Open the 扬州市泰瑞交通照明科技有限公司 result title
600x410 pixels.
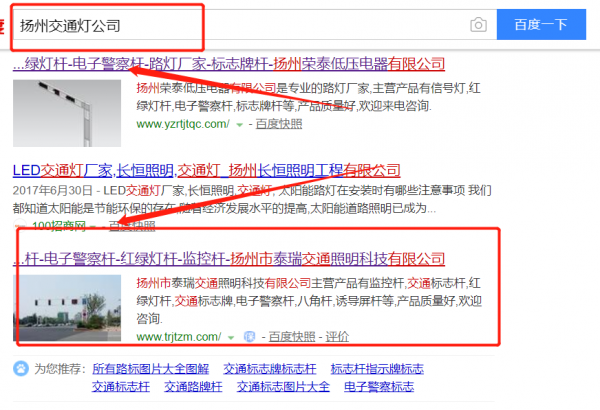point(229,259)
